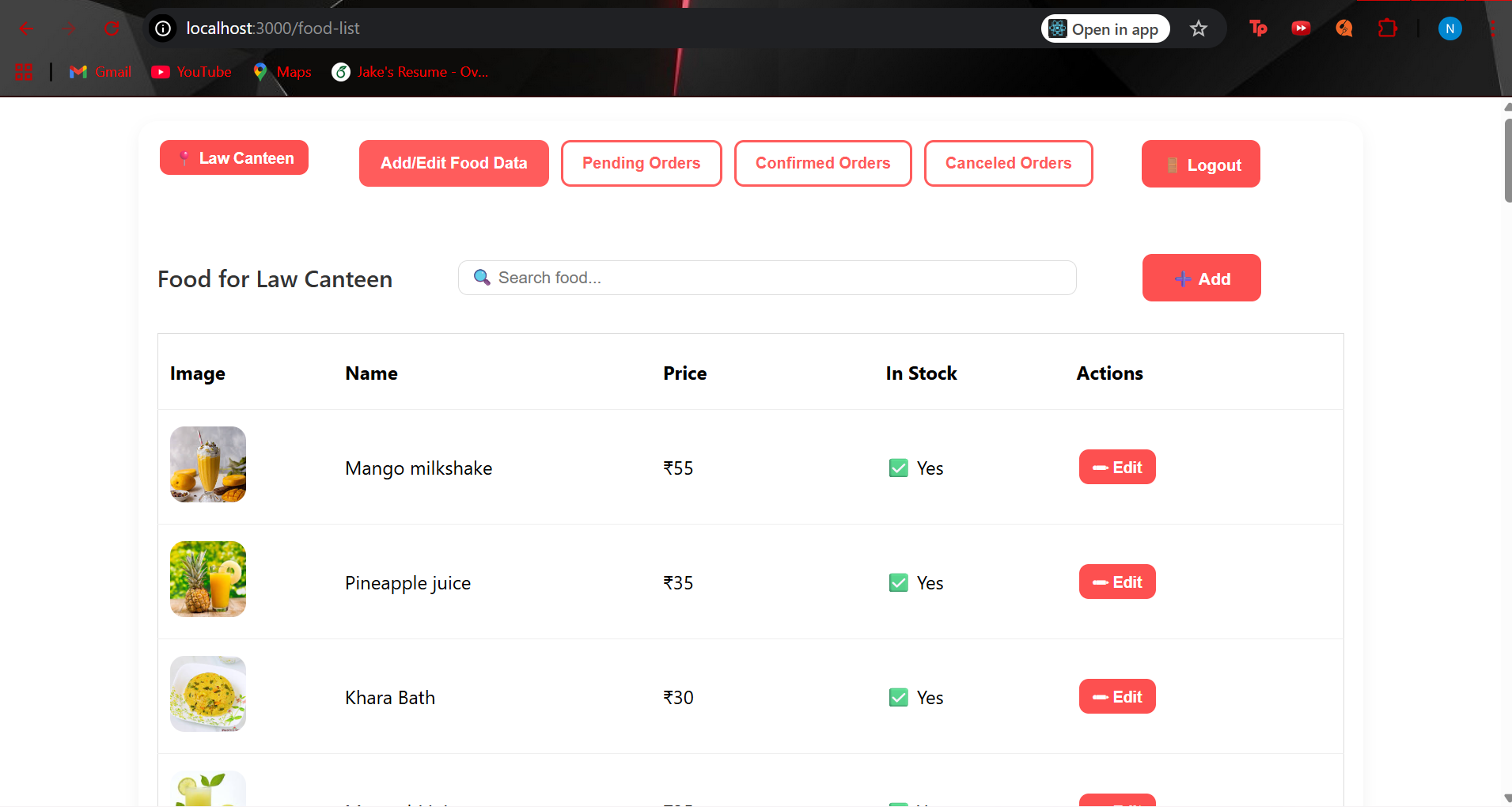Open Add/Edit Food Data tab
1512x807 pixels.
(x=454, y=163)
